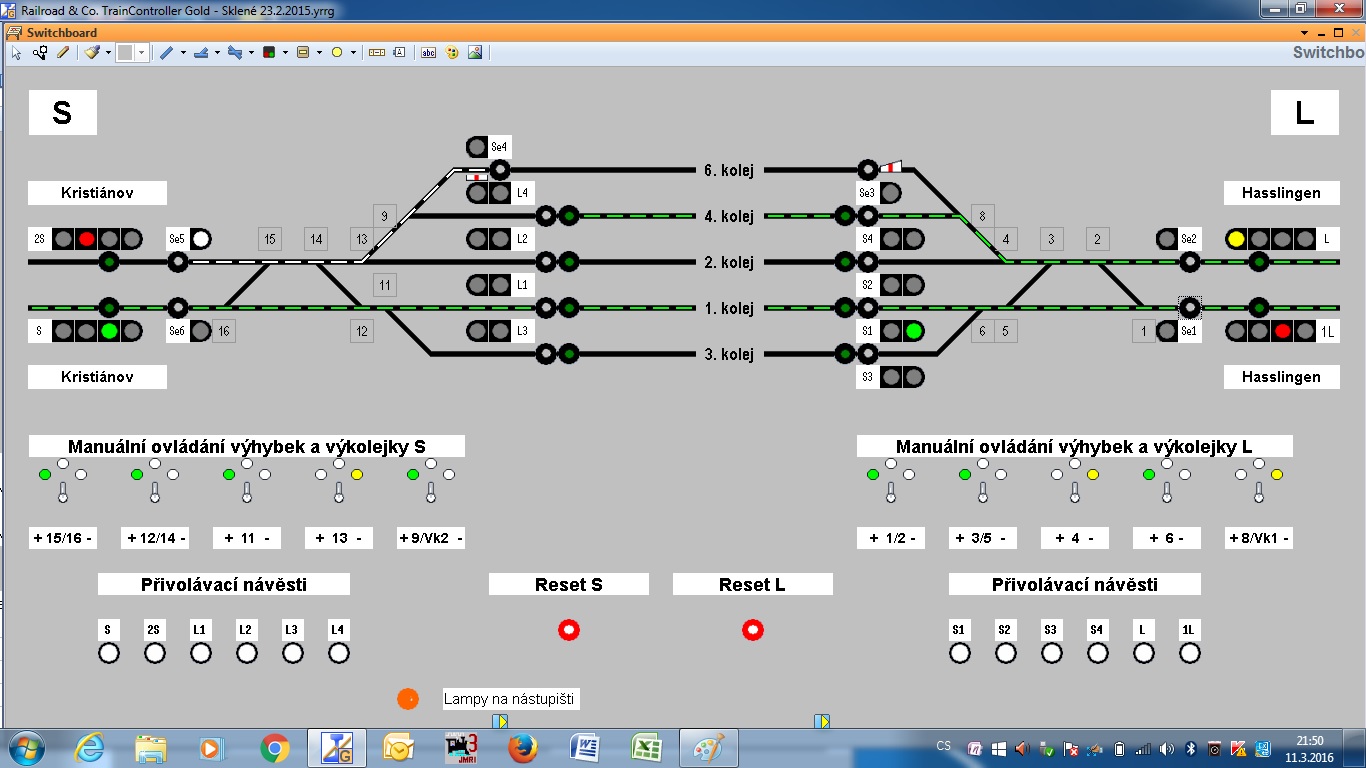Open the signal element tool dropdown arrow
The width and height of the screenshot is (1366, 768).
285,53
